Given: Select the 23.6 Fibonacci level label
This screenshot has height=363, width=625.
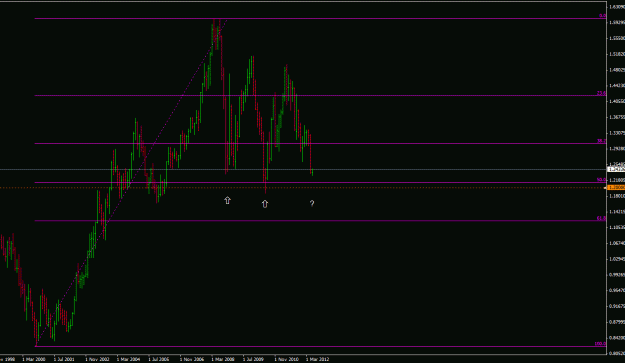Looking at the screenshot, I should (x=601, y=93).
